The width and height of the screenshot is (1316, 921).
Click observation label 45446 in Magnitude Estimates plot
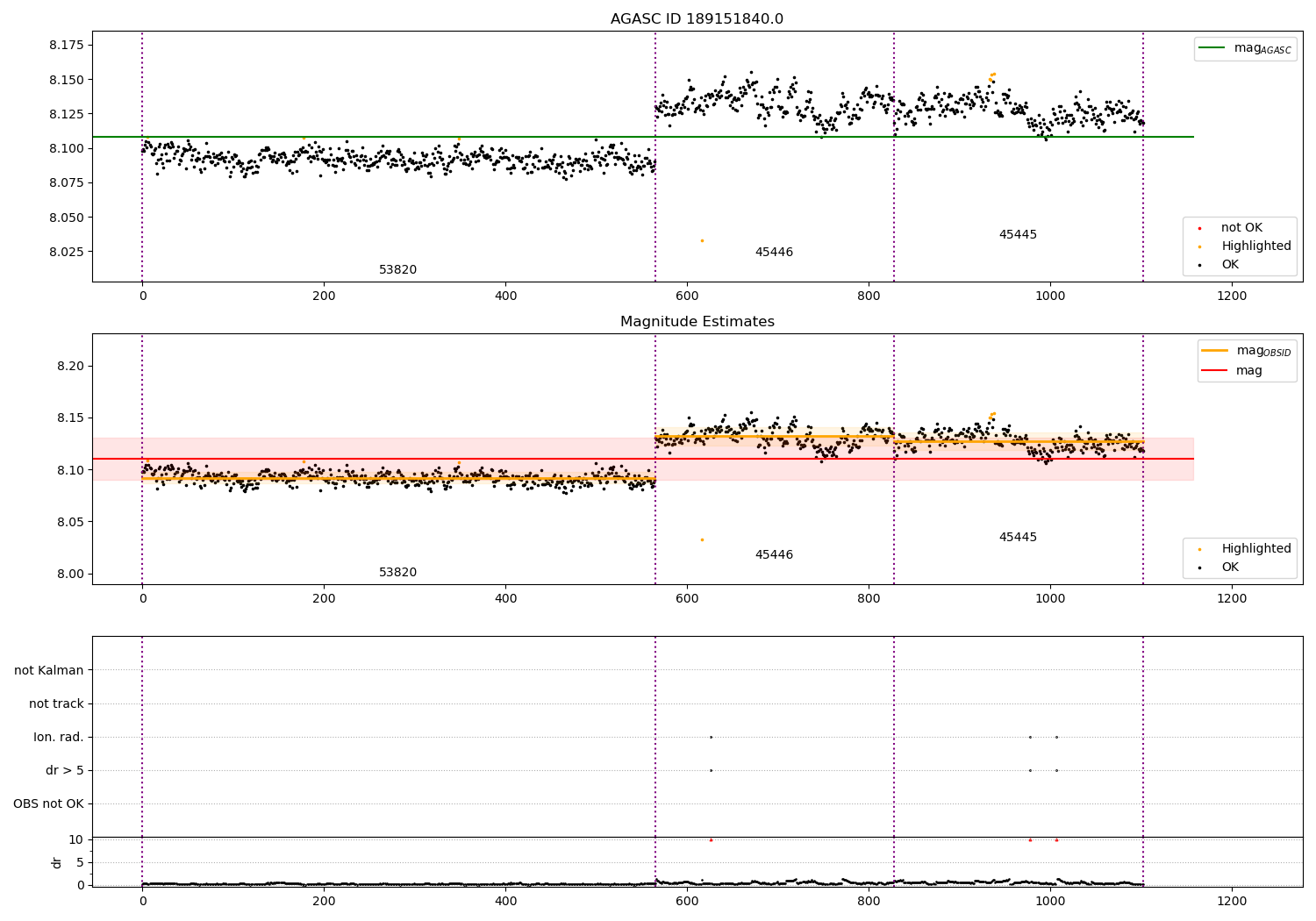tap(774, 554)
